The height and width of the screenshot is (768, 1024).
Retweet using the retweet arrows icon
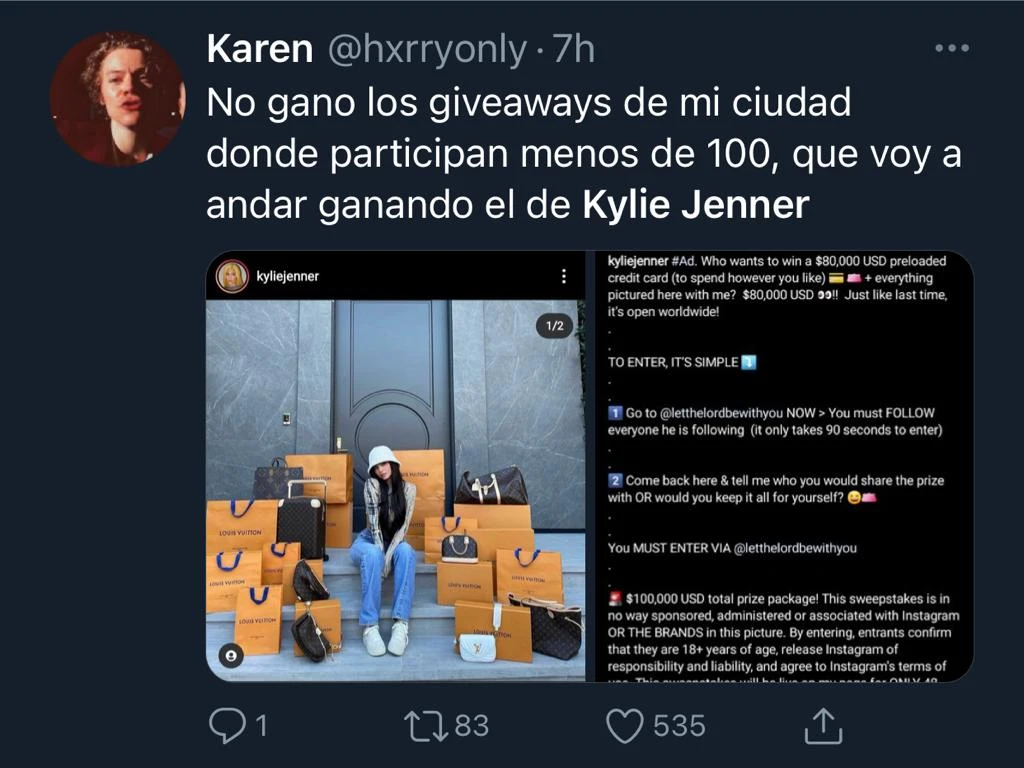coord(426,726)
